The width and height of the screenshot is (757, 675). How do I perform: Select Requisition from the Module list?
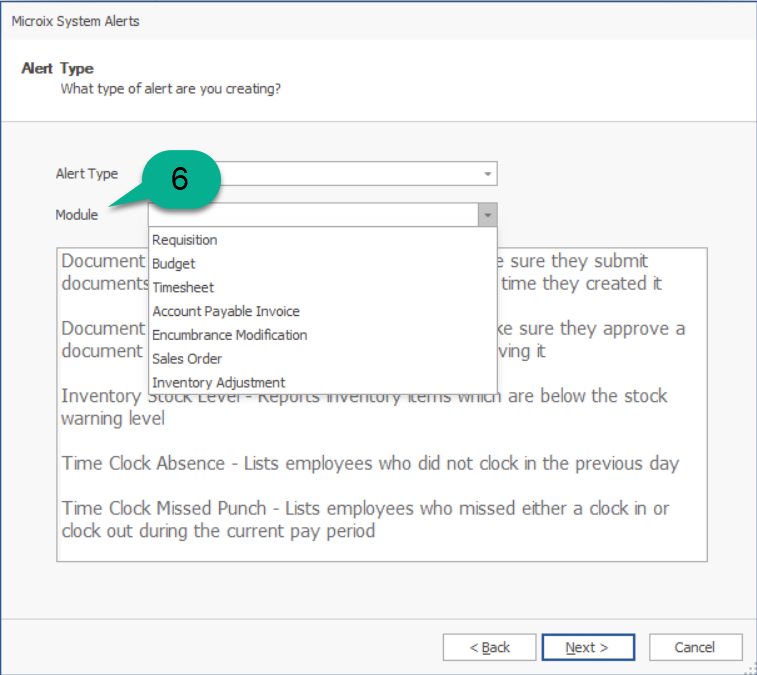(x=185, y=240)
